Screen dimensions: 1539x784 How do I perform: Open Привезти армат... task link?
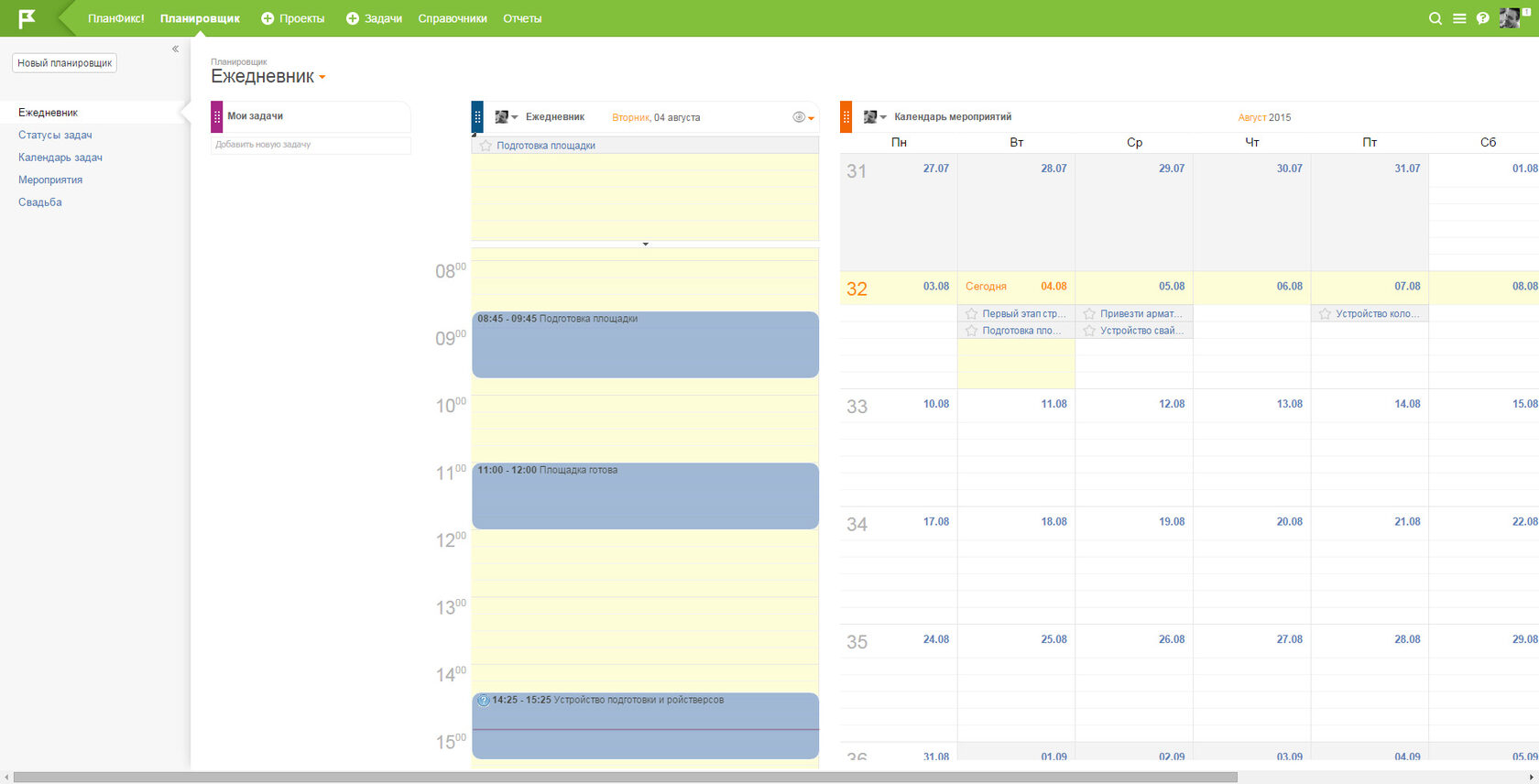tap(1141, 313)
